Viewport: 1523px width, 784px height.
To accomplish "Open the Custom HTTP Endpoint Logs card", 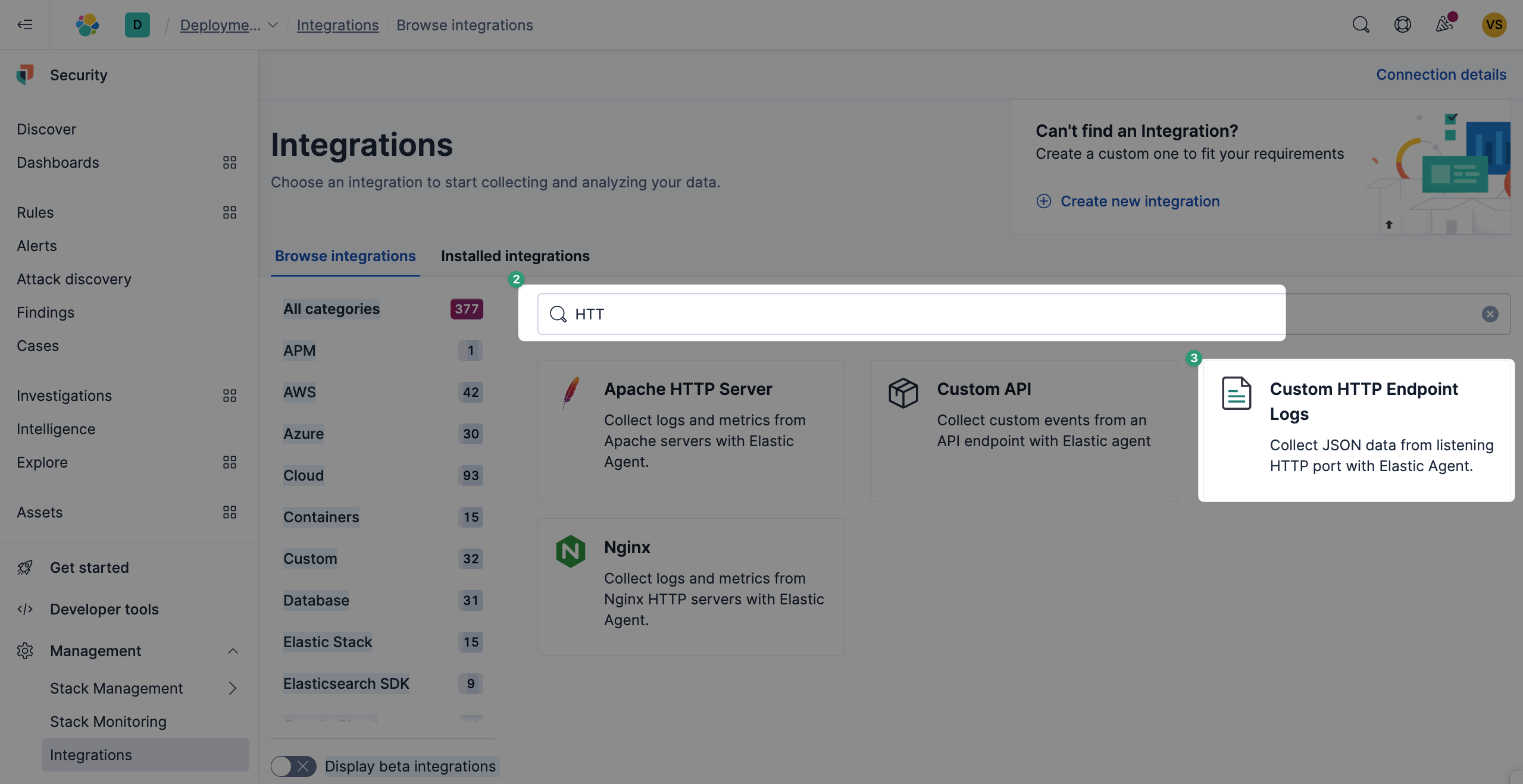I will [1357, 431].
